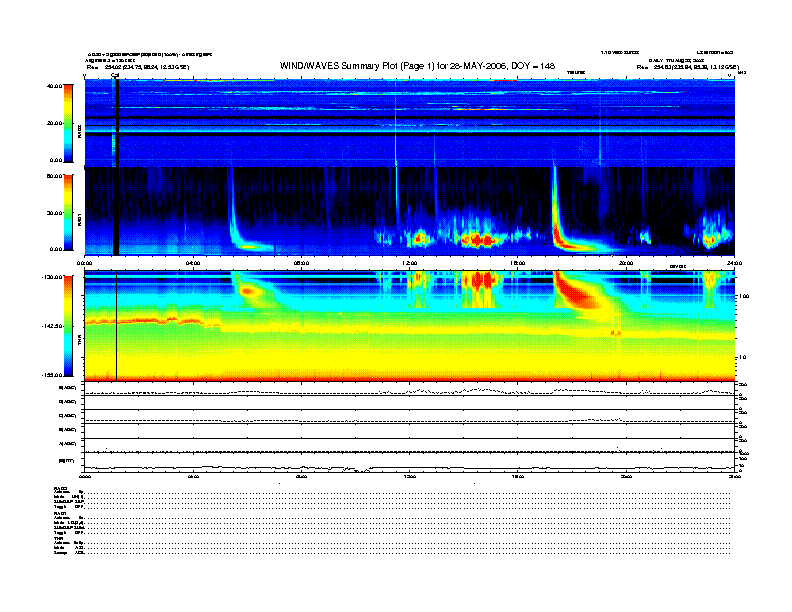Click the Cal marker above RAD2 panel
This screenshot has height=612, width=792.
pos(115,75)
